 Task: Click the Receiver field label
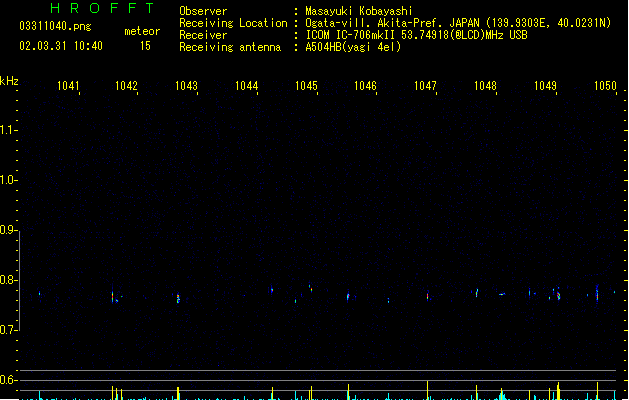coord(203,35)
